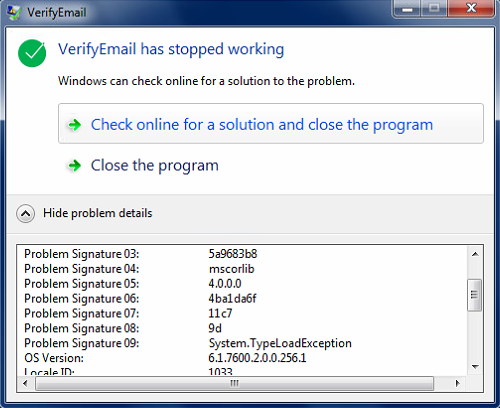Click the Hide problem details label
The image size is (500, 408).
[98, 213]
